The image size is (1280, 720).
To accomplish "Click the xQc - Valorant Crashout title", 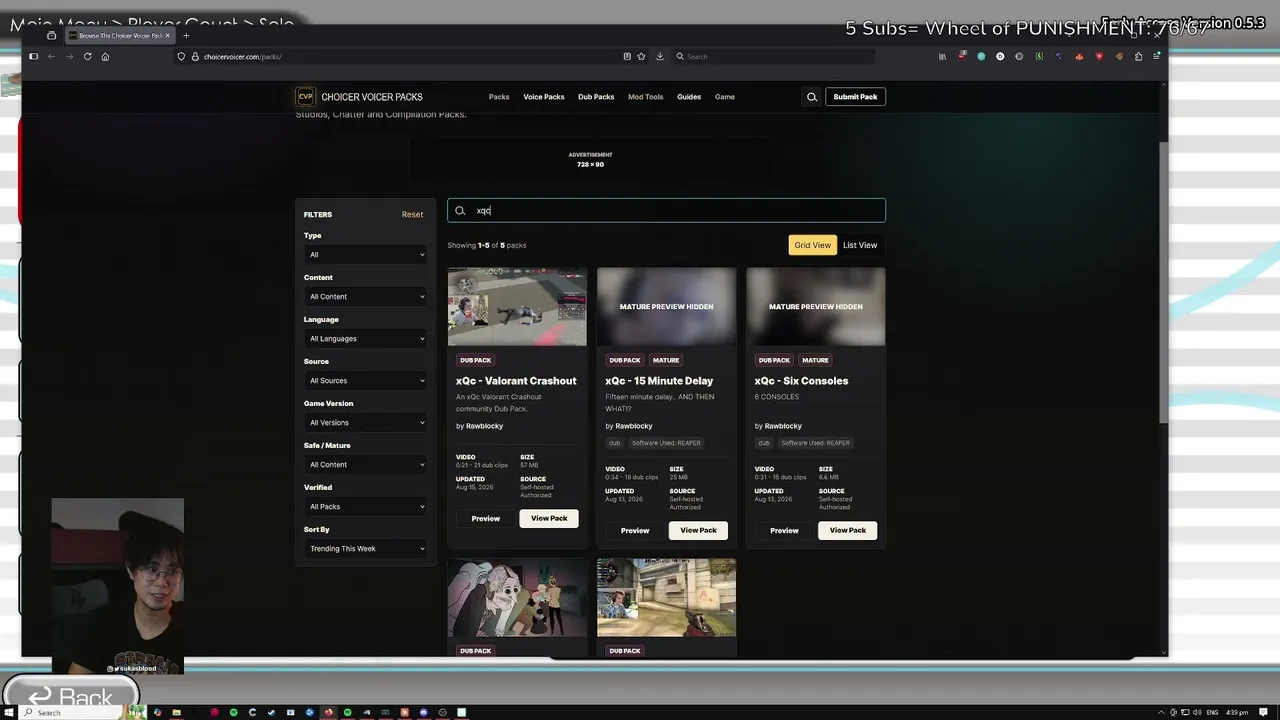I will pyautogui.click(x=516, y=381).
